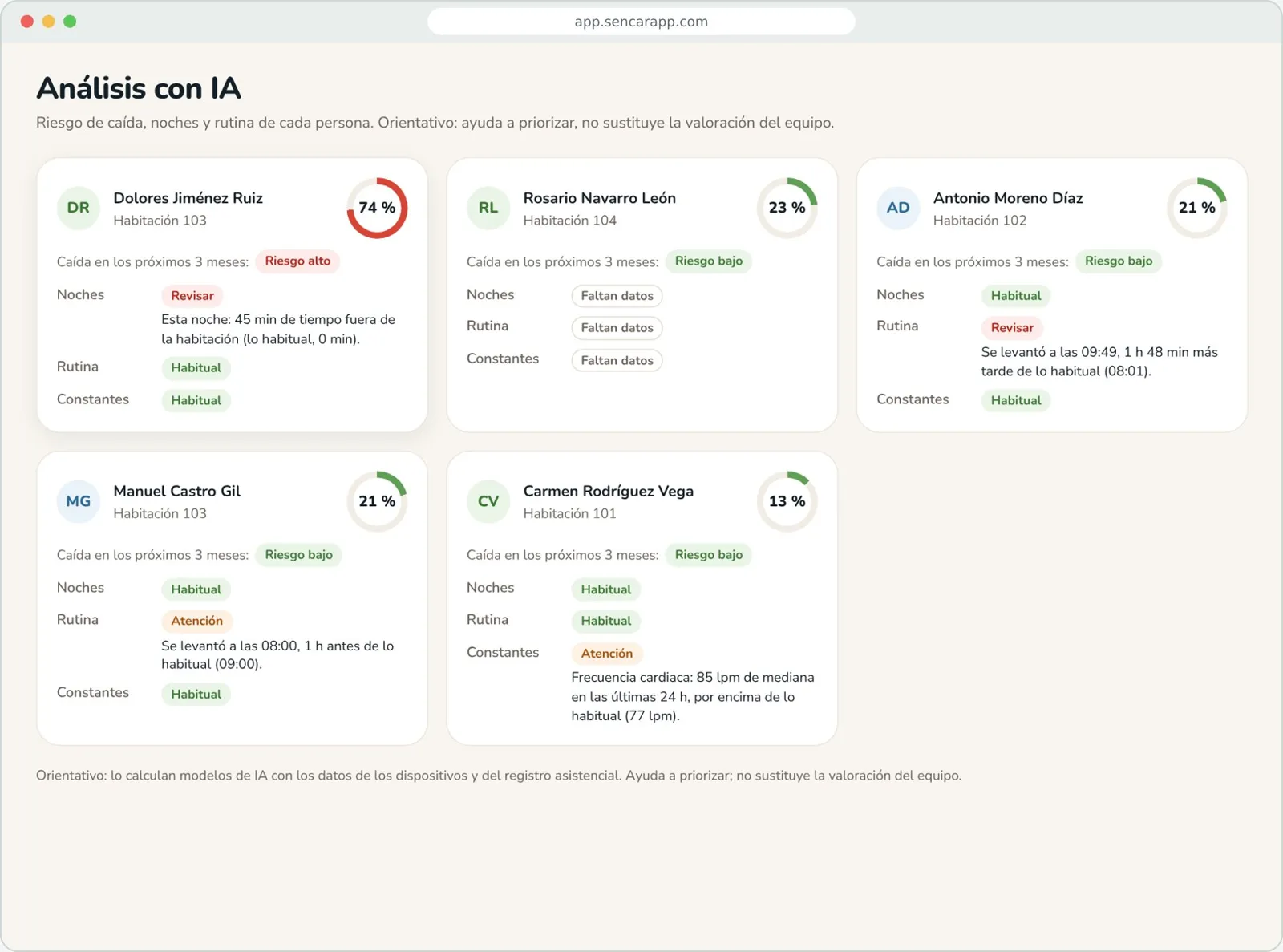This screenshot has height=952, width=1283.
Task: Click Rosario's Noches Faltan datos badge
Action: pyautogui.click(x=617, y=296)
